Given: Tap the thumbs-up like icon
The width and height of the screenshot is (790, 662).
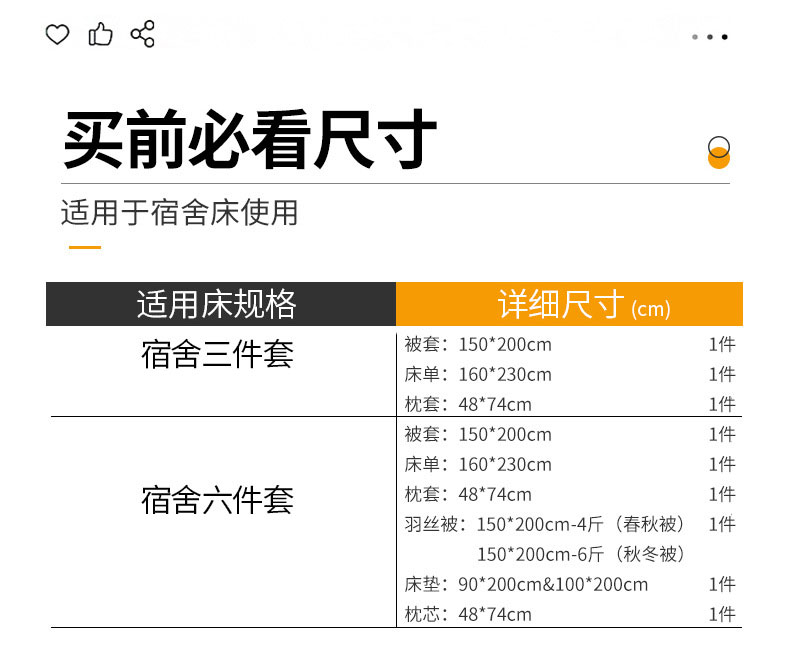Looking at the screenshot, I should [x=100, y=34].
